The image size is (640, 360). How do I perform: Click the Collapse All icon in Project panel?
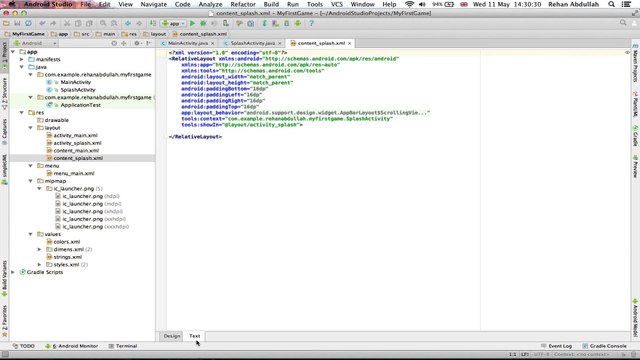123,43
